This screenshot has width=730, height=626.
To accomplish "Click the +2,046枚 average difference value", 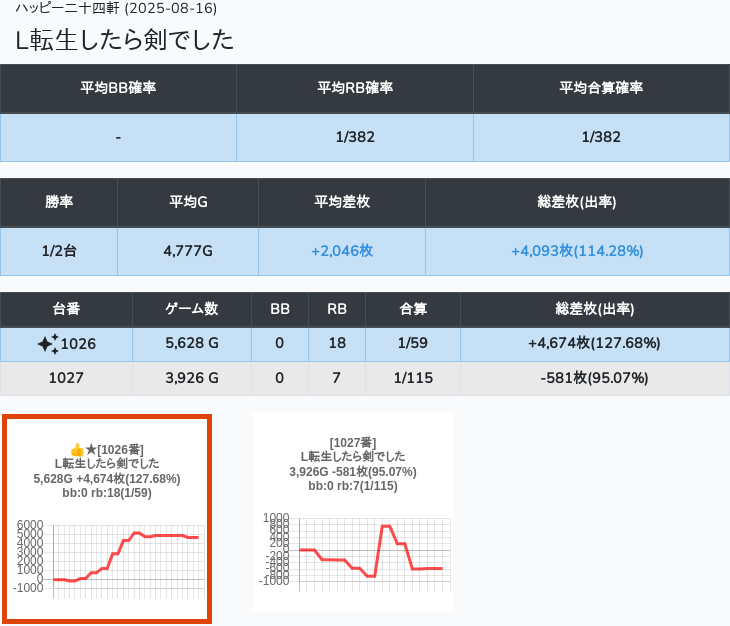I will pos(341,251).
